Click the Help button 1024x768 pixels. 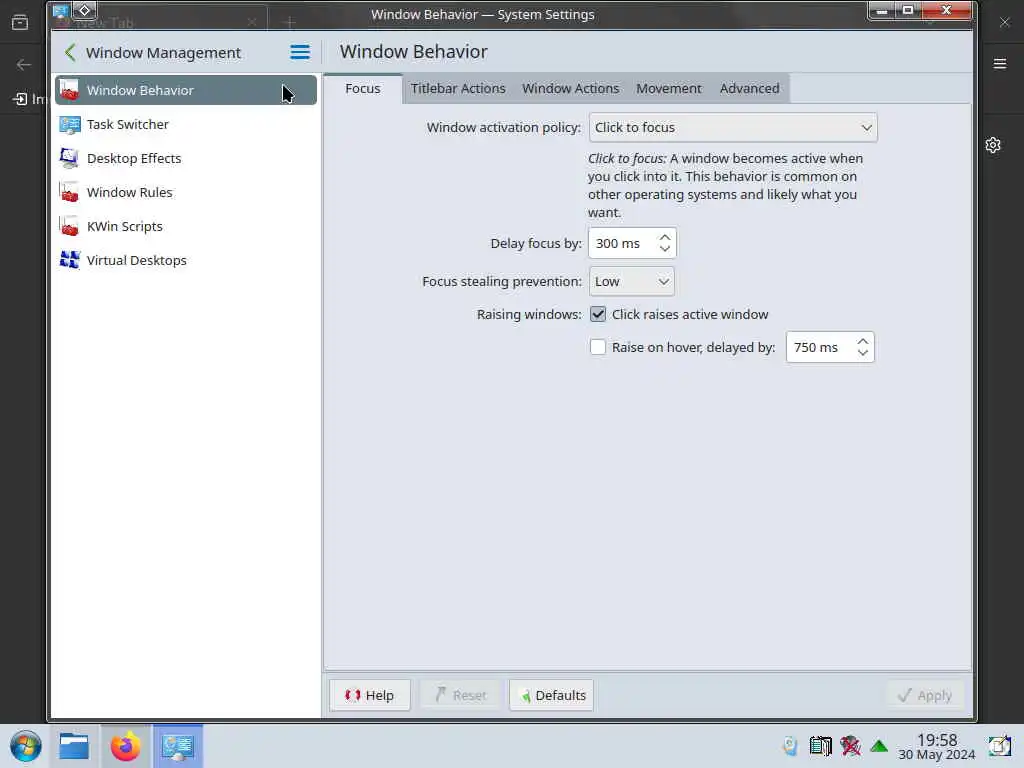click(x=370, y=695)
